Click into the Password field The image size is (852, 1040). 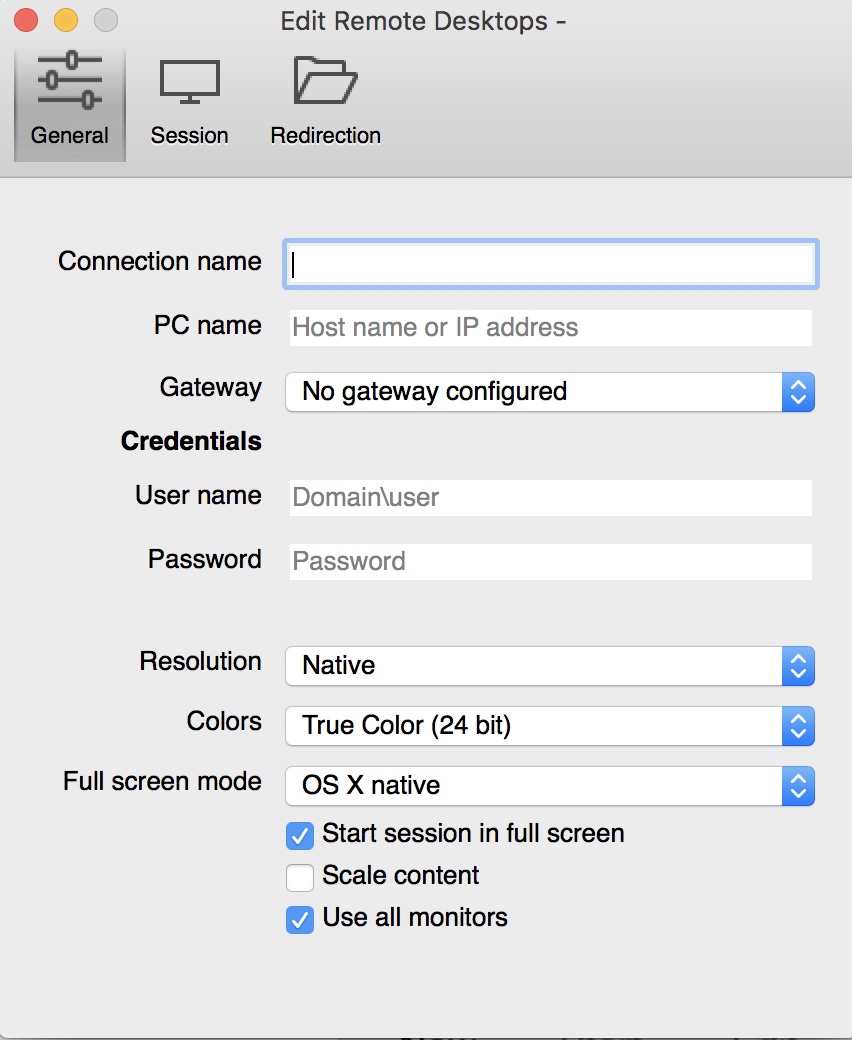550,562
